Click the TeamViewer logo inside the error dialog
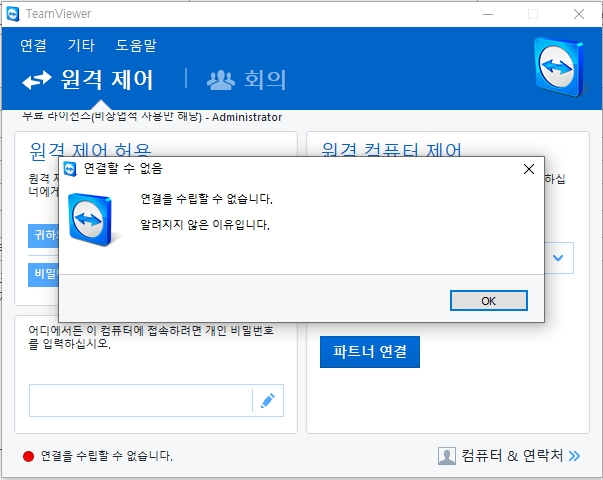The height and width of the screenshot is (480, 603). [90, 220]
